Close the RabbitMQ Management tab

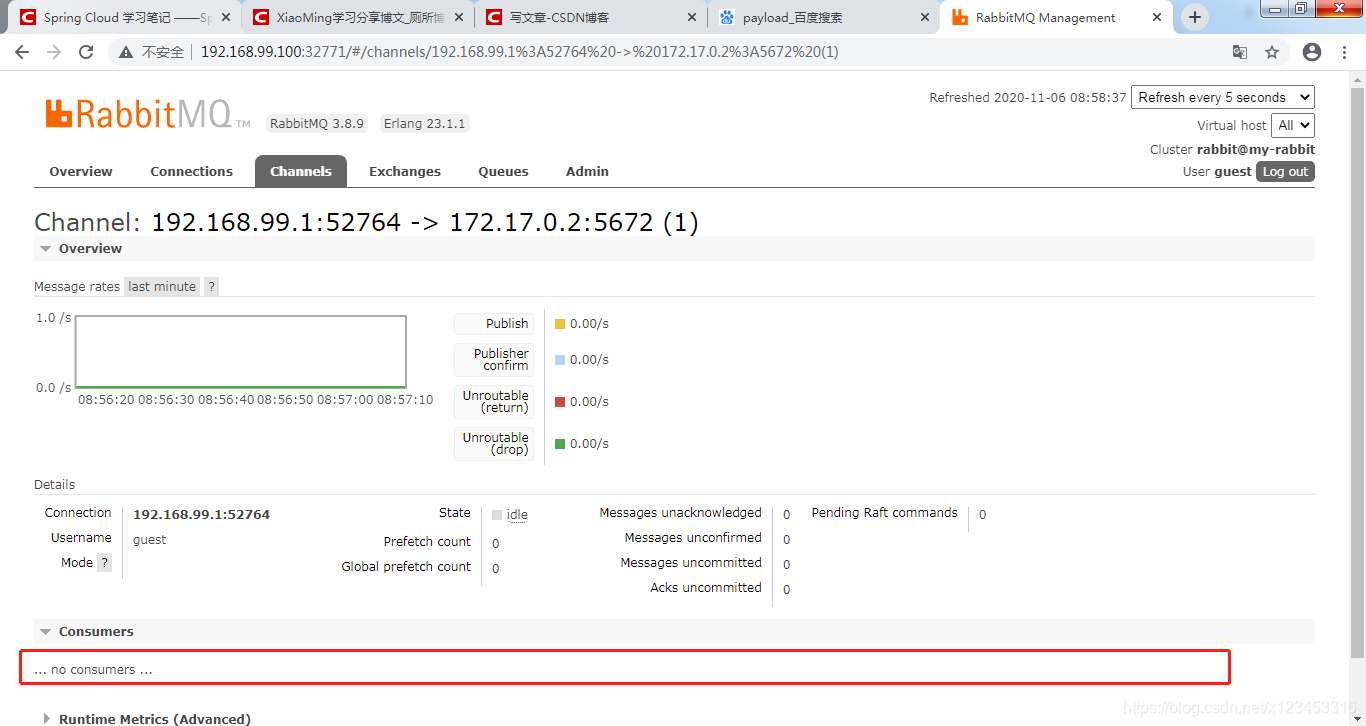1157,17
